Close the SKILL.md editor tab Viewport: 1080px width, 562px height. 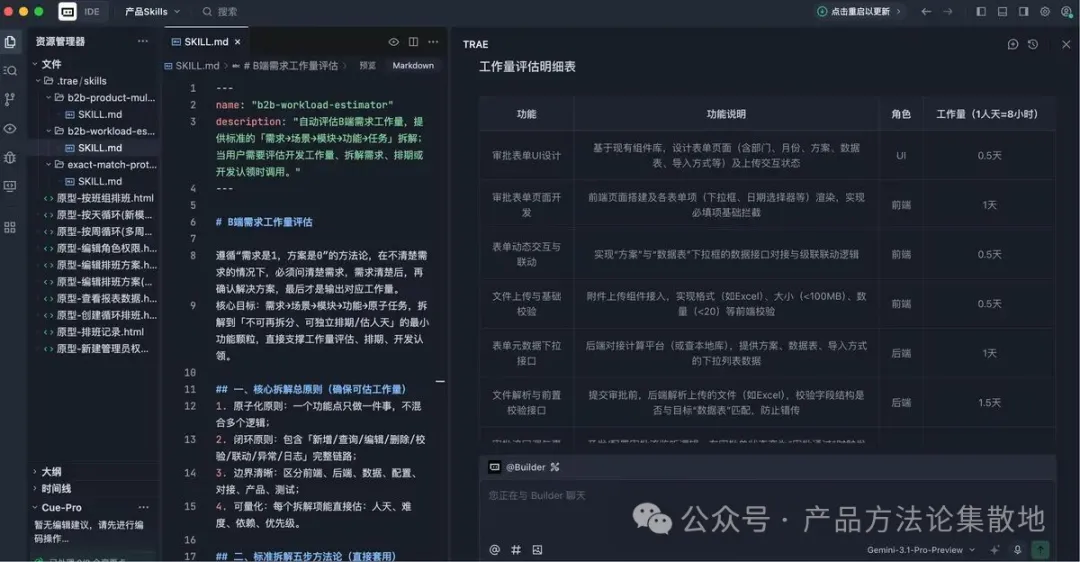[238, 42]
